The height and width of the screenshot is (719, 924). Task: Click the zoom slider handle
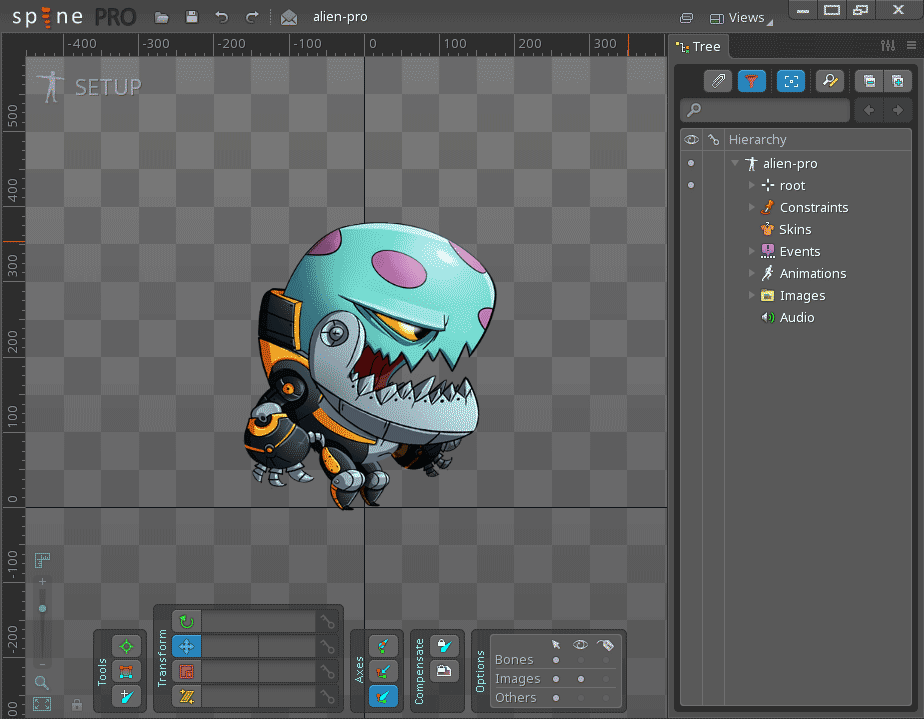[x=42, y=608]
